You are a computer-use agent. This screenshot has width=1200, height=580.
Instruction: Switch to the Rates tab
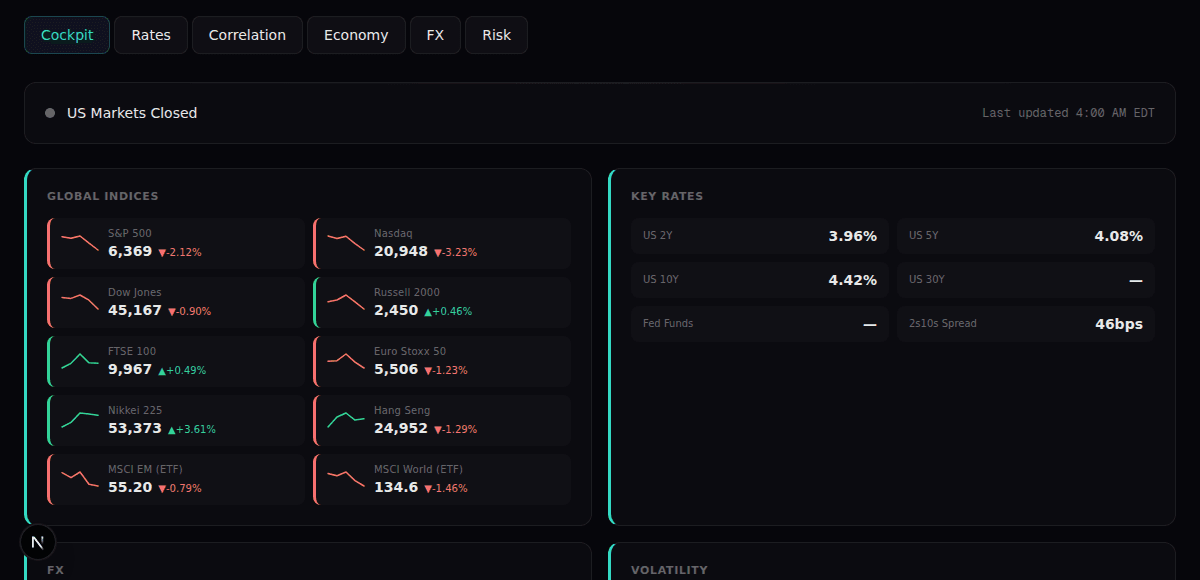[x=150, y=34]
